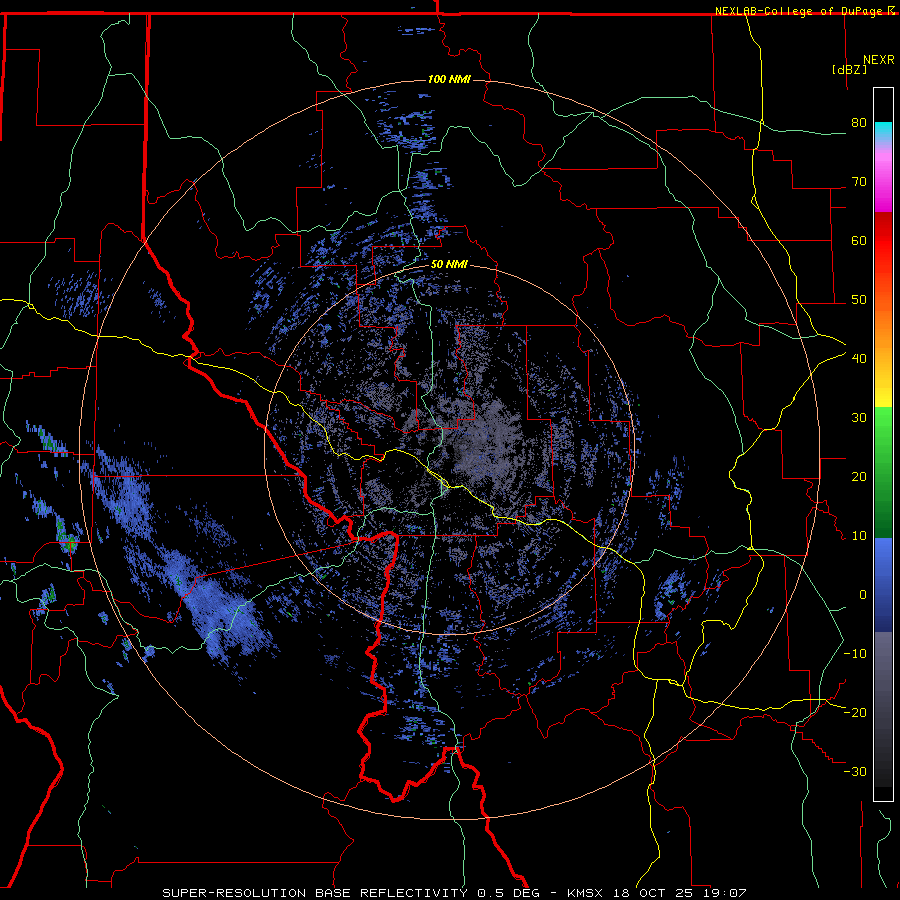The width and height of the screenshot is (900, 900).
Task: Click the 50 dBZ scale label
Action: 859,300
